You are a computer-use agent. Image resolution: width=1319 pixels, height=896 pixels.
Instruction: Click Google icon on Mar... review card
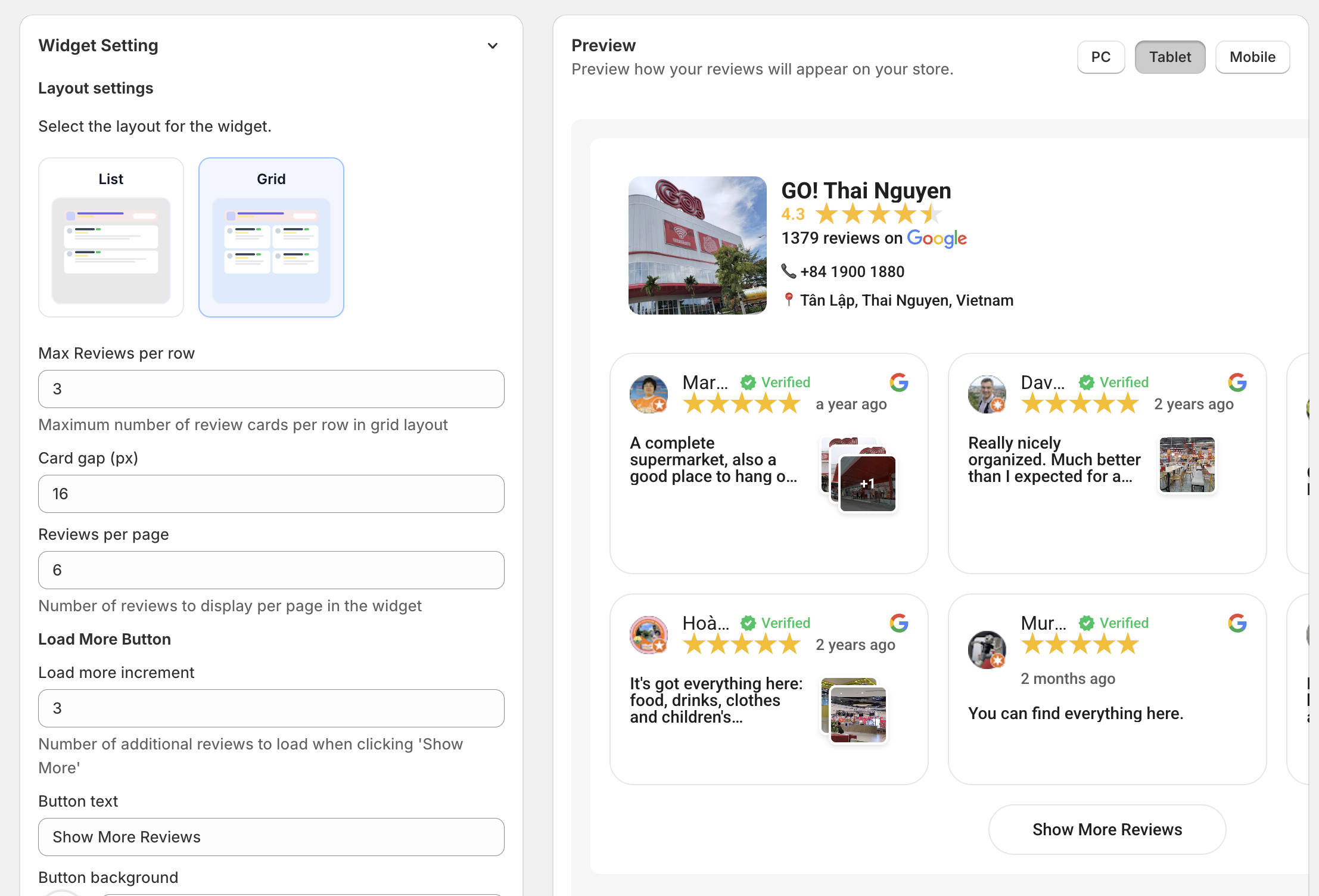[898, 382]
